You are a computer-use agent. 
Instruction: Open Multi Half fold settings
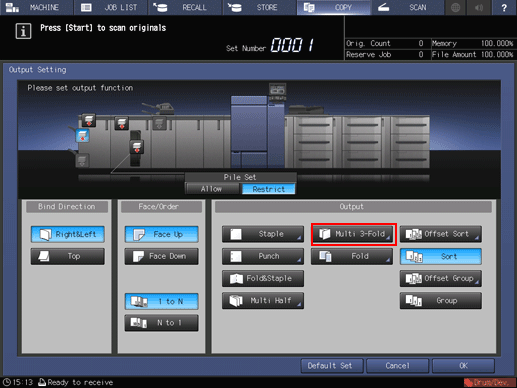tap(263, 301)
